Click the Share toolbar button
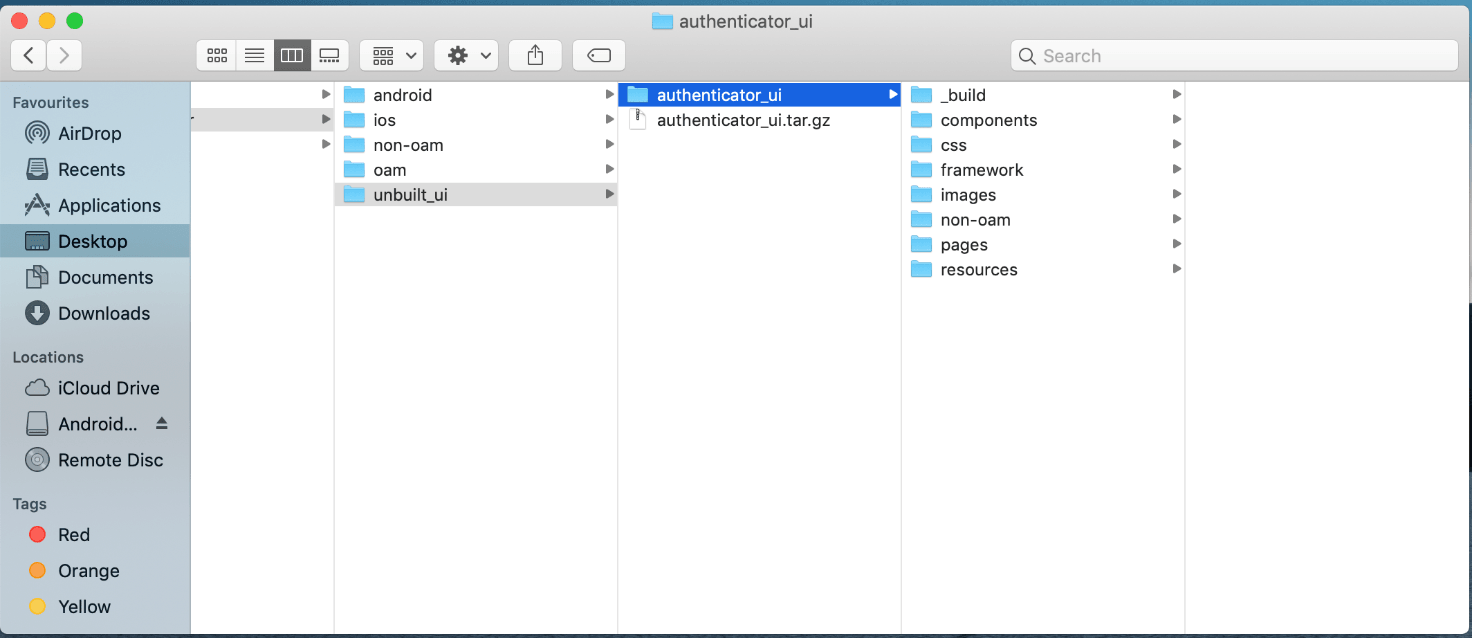 click(x=535, y=55)
